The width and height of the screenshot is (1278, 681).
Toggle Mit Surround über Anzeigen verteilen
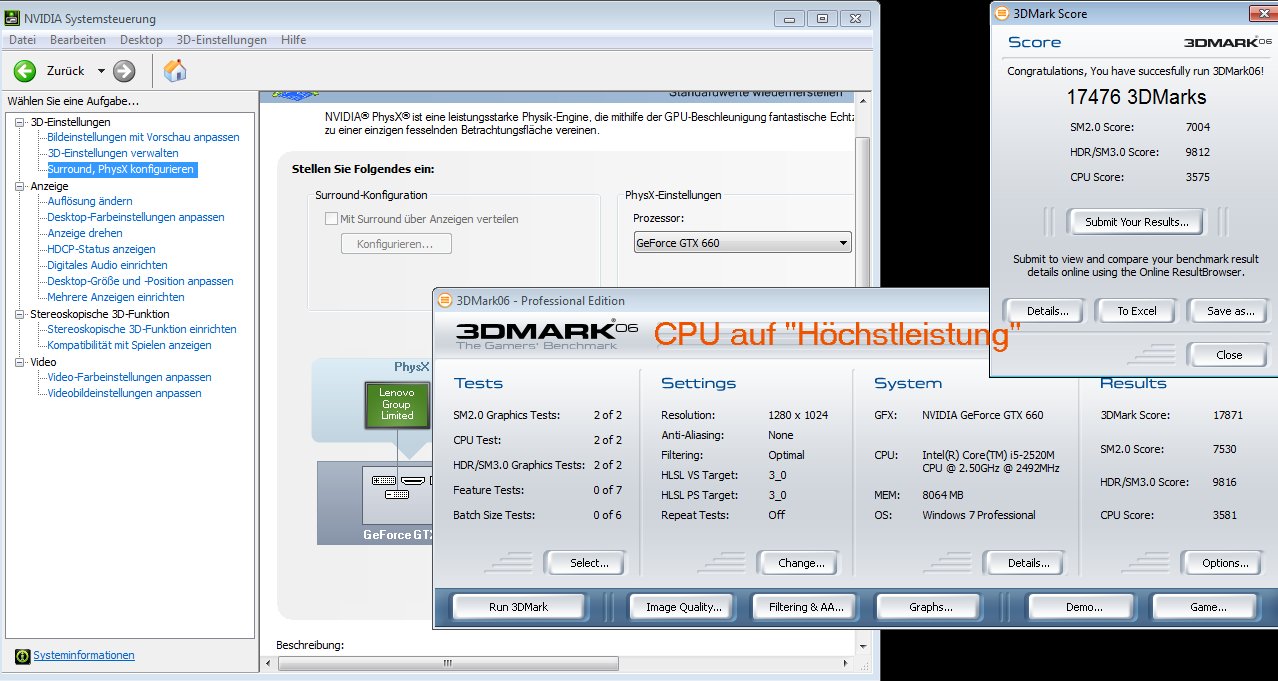pos(331,218)
